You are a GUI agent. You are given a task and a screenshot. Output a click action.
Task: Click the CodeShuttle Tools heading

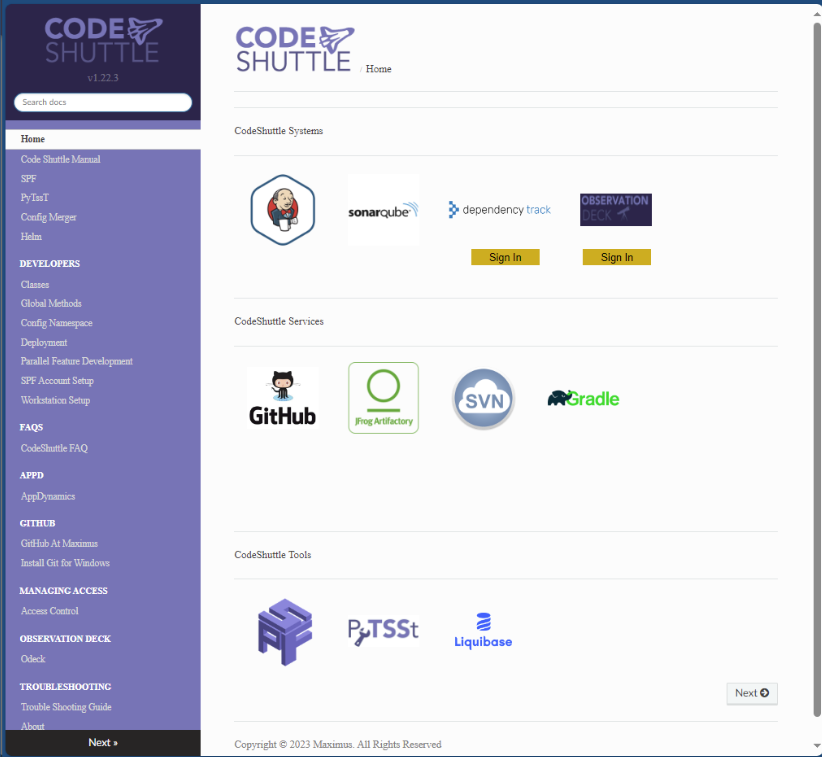coord(273,555)
